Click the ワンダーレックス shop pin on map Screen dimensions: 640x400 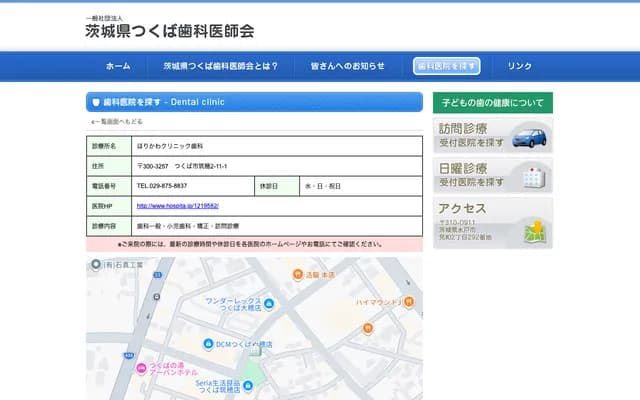coord(269,303)
